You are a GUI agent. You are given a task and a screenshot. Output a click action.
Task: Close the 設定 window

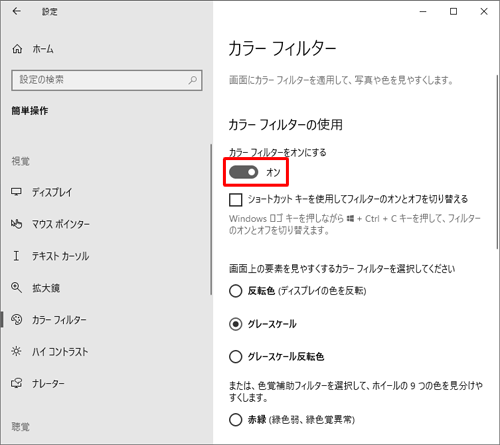coord(484,12)
